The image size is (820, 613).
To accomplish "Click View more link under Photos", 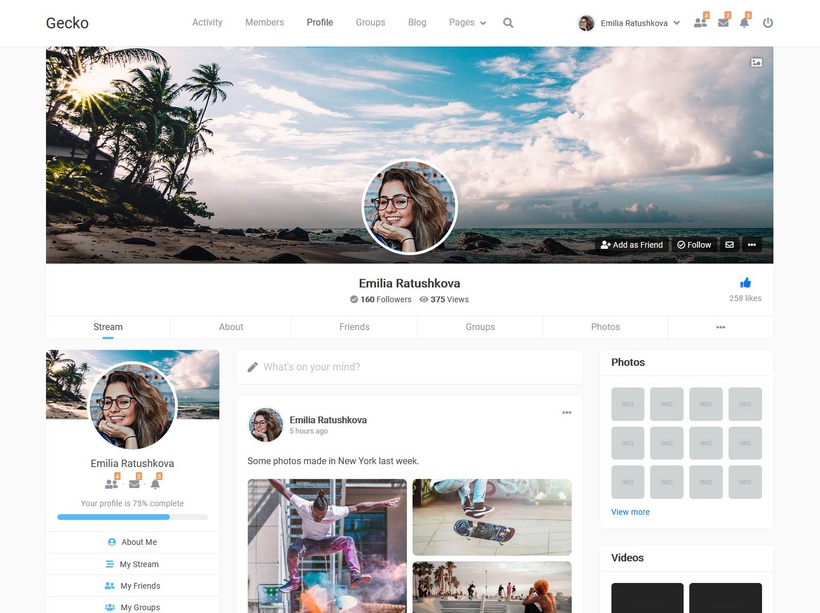I will (x=630, y=512).
